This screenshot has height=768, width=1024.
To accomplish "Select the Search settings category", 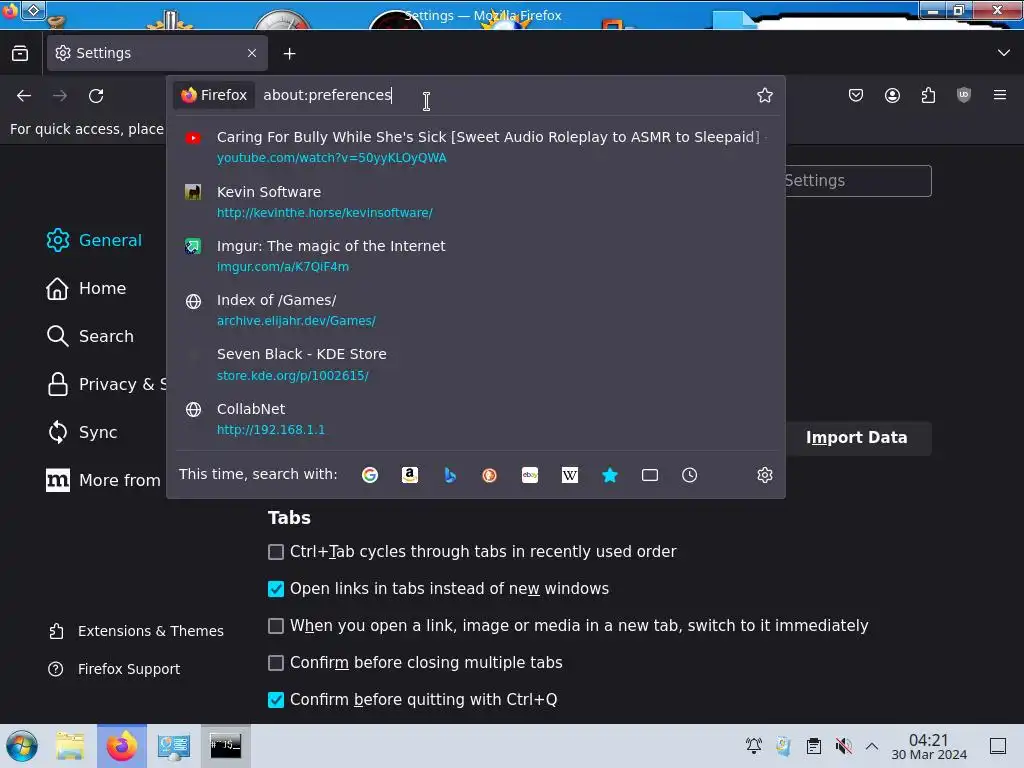I will [x=90, y=336].
